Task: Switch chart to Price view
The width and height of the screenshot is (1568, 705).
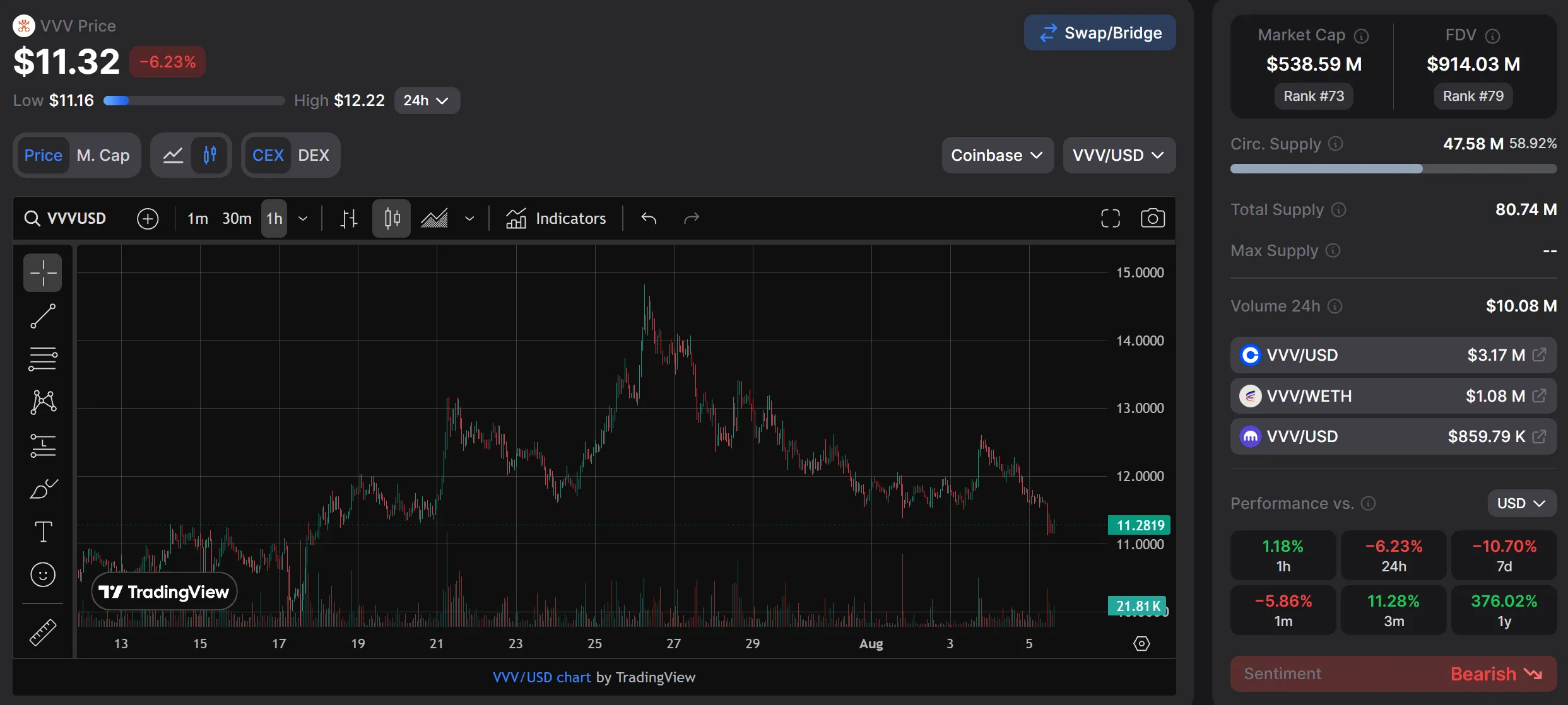Action: (43, 155)
